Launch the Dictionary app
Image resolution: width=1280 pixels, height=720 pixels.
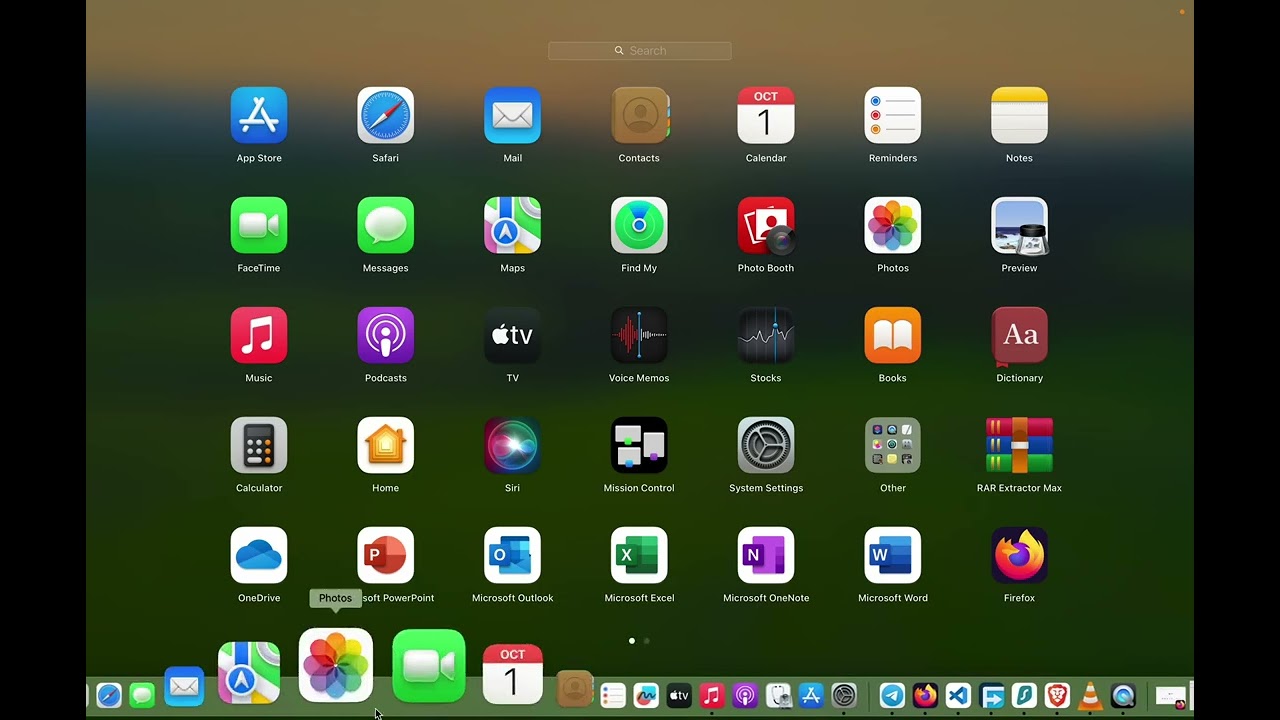click(1019, 335)
